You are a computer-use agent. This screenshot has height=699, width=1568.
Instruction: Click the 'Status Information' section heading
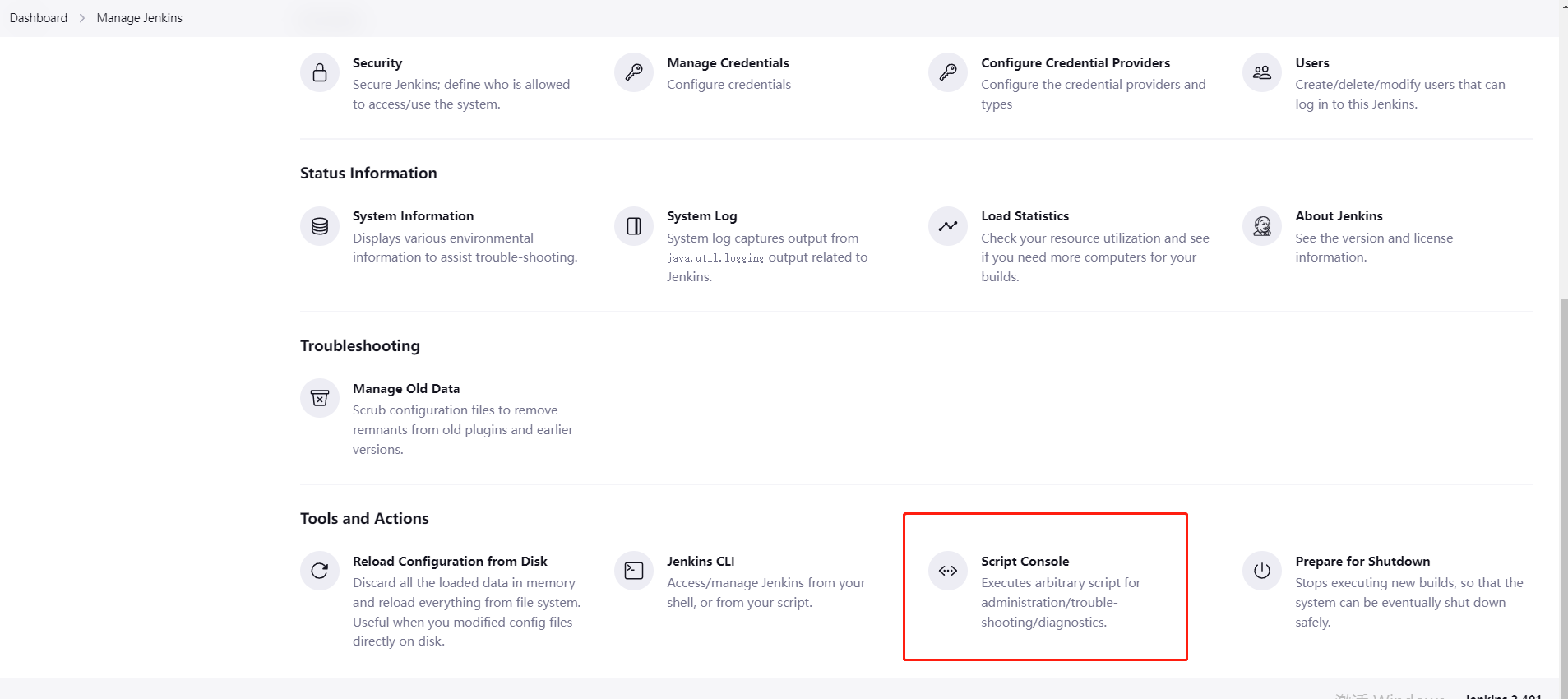click(x=368, y=174)
